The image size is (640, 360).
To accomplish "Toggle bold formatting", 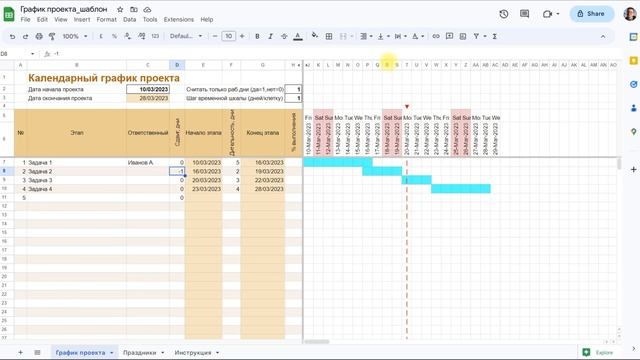I will (257, 36).
